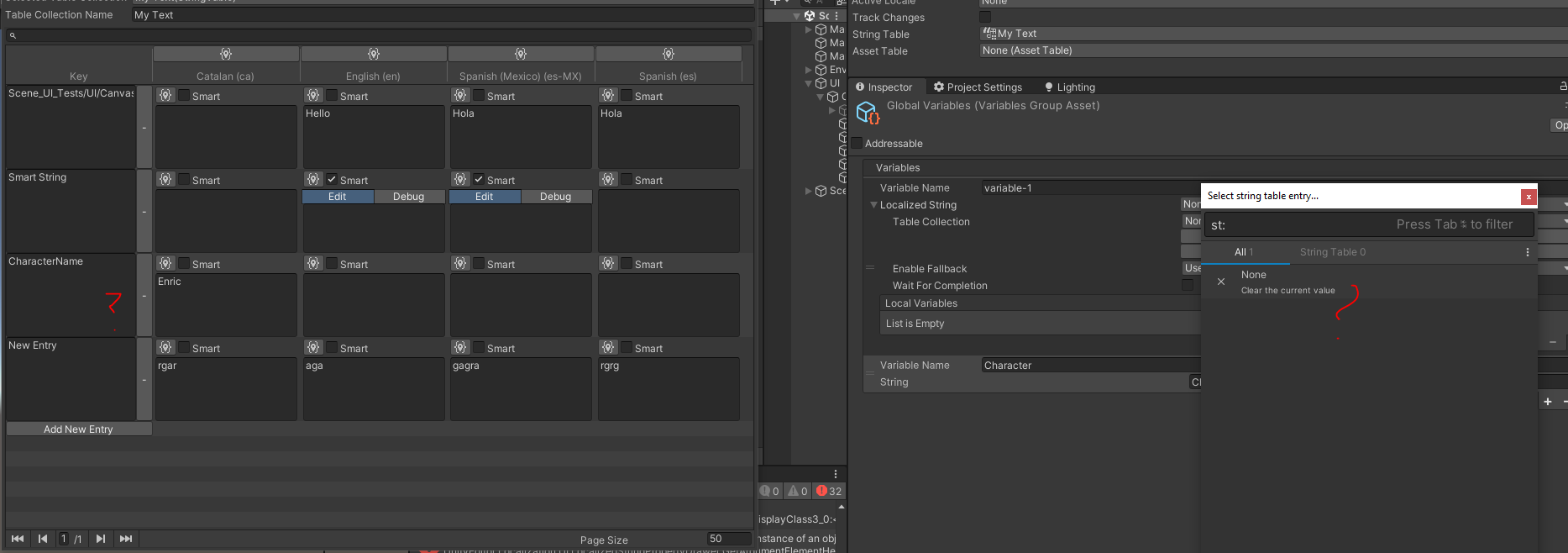Toggle Wait For Completion checkbox
The height and width of the screenshot is (553, 1568).
tap(1188, 286)
